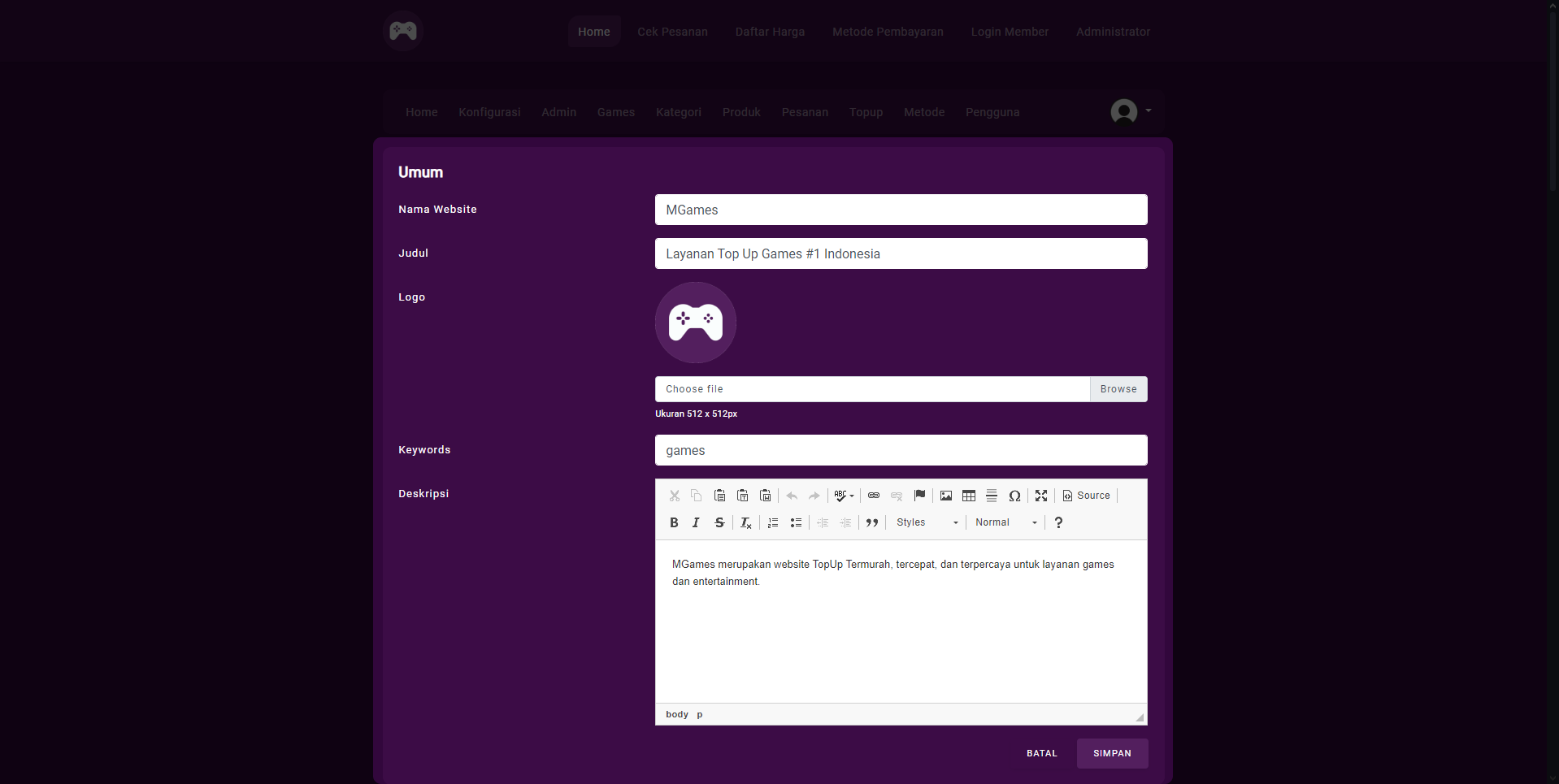Image resolution: width=1559 pixels, height=784 pixels.
Task: Open Daftar Harga page
Action: [x=770, y=32]
